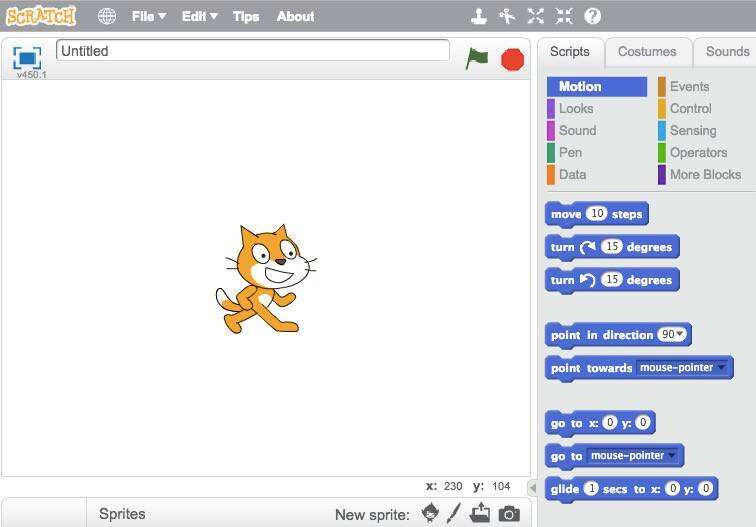This screenshot has width=756, height=527.
Task: Select the Shrink sprite tool
Action: click(x=564, y=16)
